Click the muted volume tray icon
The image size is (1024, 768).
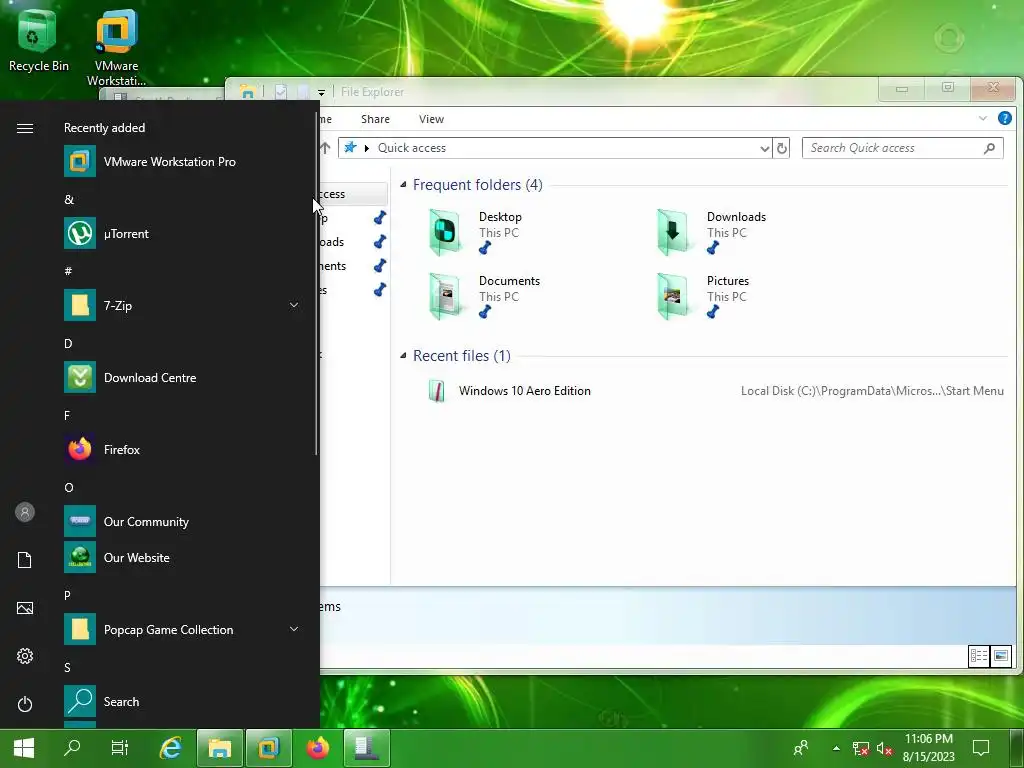coord(884,748)
